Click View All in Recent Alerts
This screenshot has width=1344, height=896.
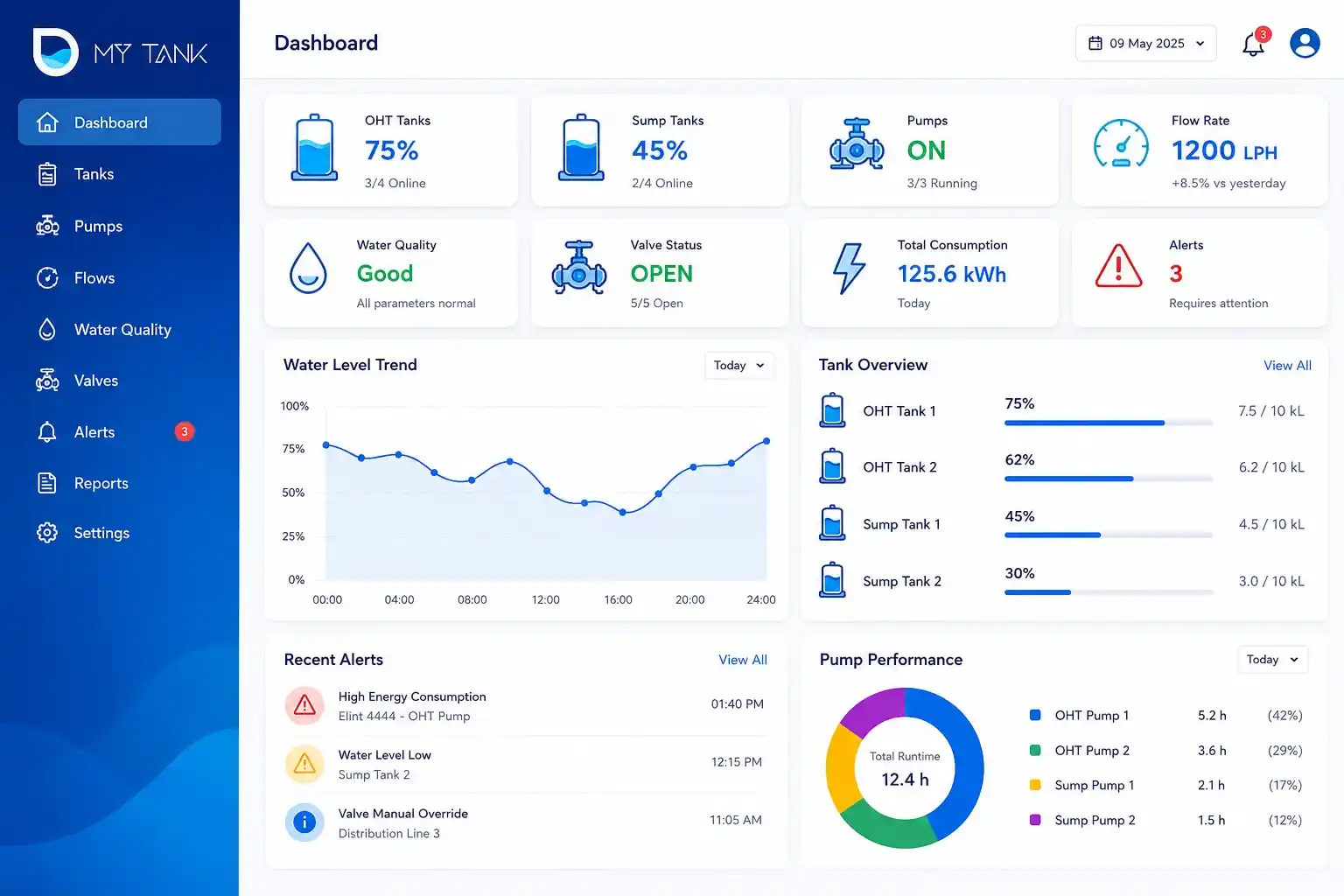point(743,660)
